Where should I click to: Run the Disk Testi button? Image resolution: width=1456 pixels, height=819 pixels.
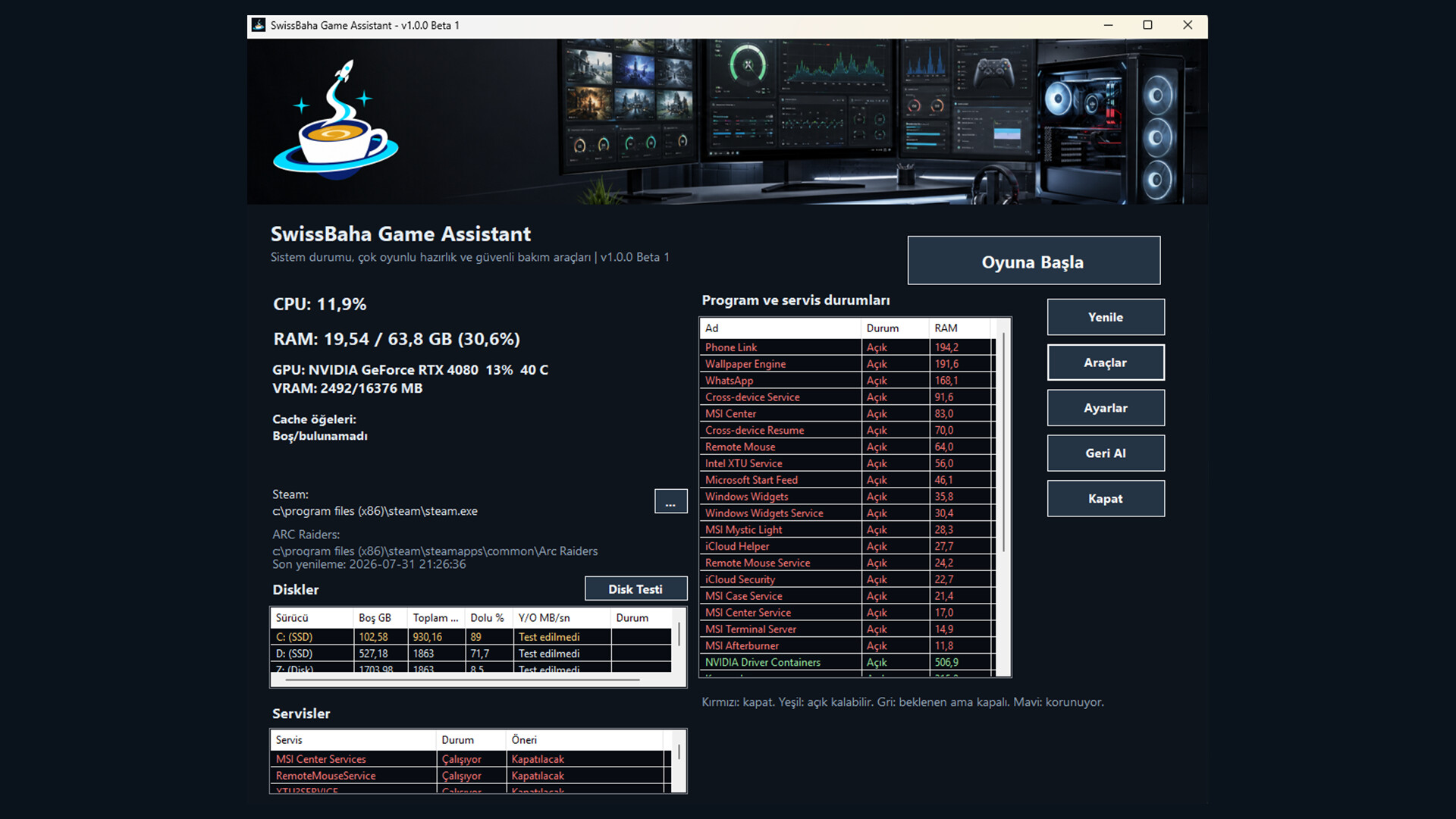(x=635, y=588)
